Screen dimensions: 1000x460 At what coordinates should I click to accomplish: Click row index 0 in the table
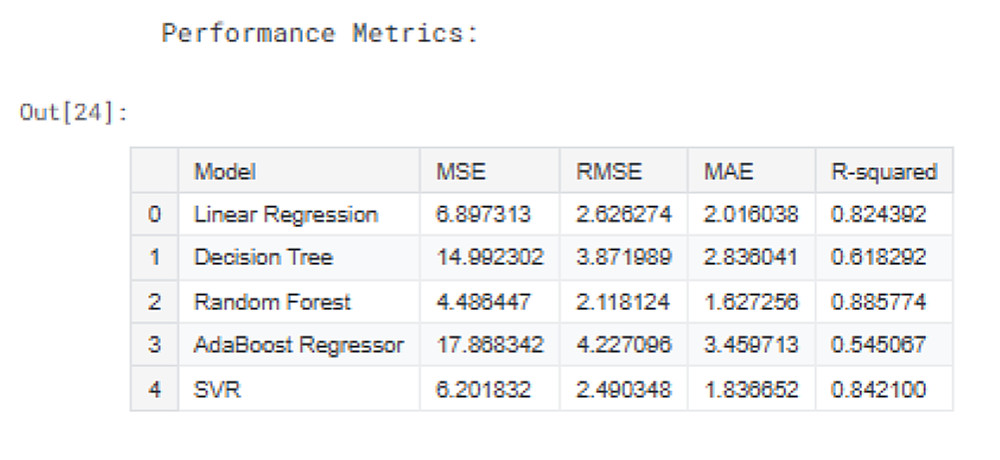click(x=154, y=215)
